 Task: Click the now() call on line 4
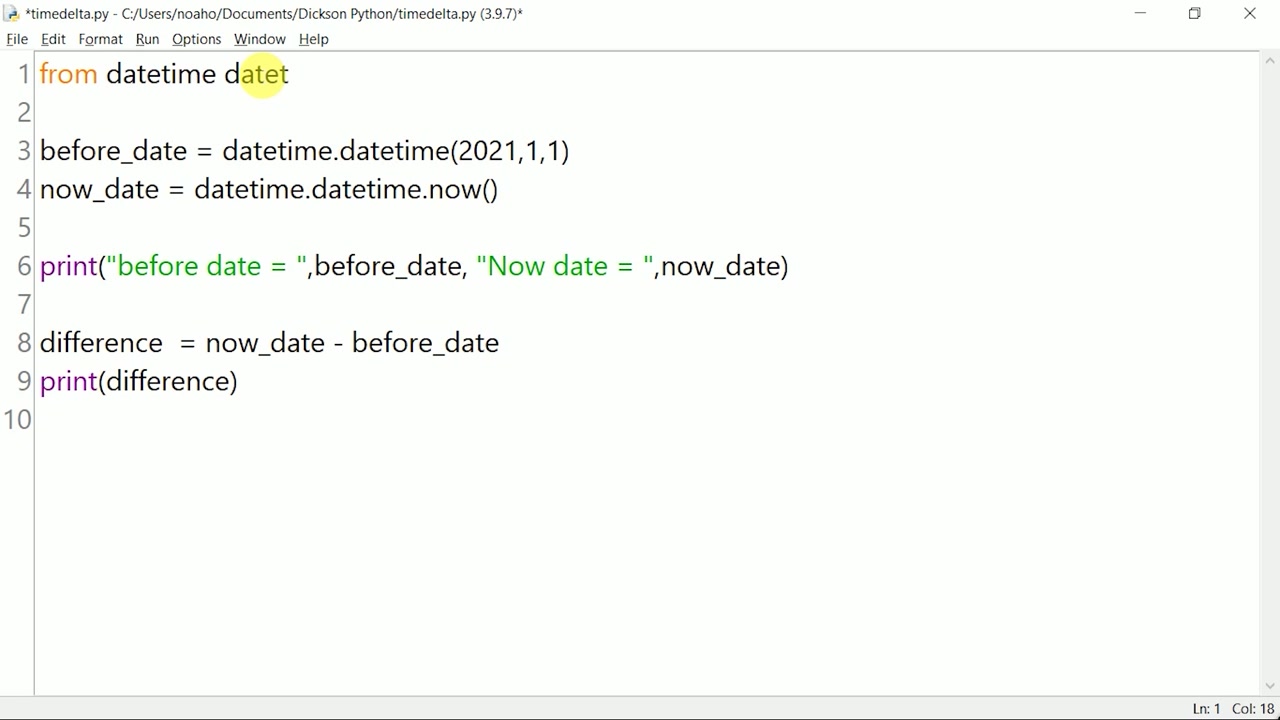tap(462, 190)
